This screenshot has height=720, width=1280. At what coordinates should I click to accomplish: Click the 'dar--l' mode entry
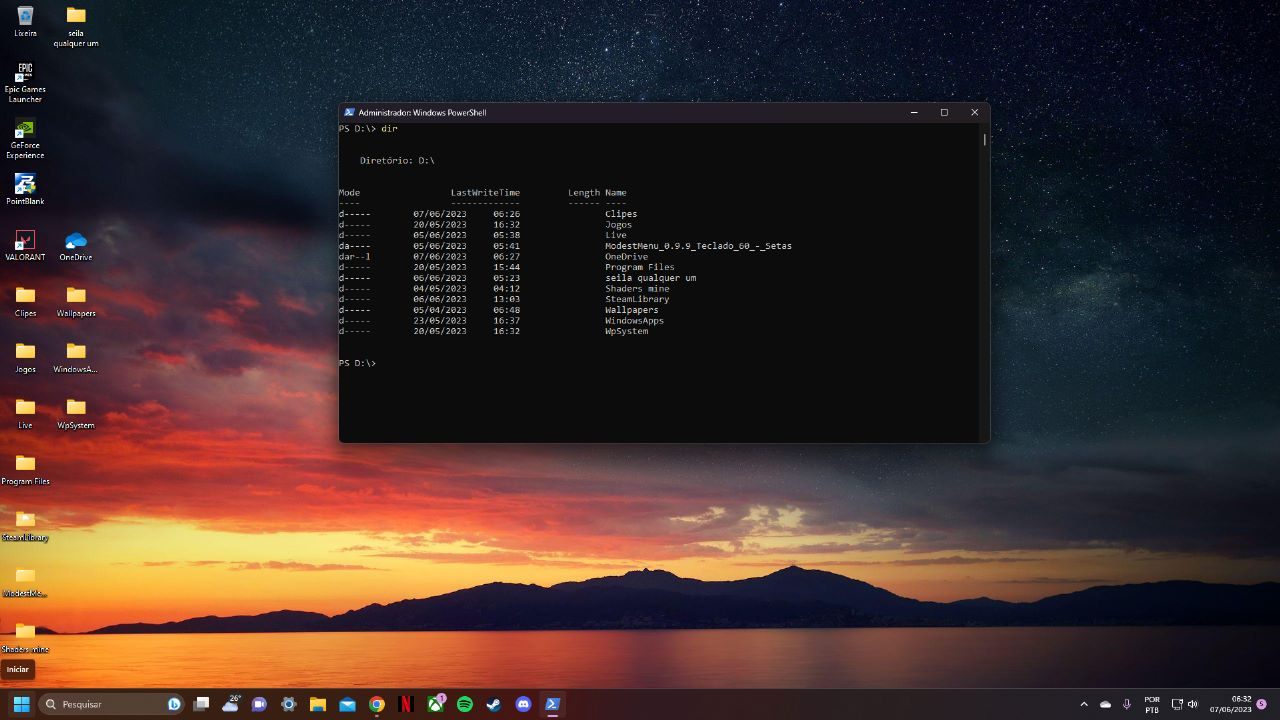(x=354, y=257)
